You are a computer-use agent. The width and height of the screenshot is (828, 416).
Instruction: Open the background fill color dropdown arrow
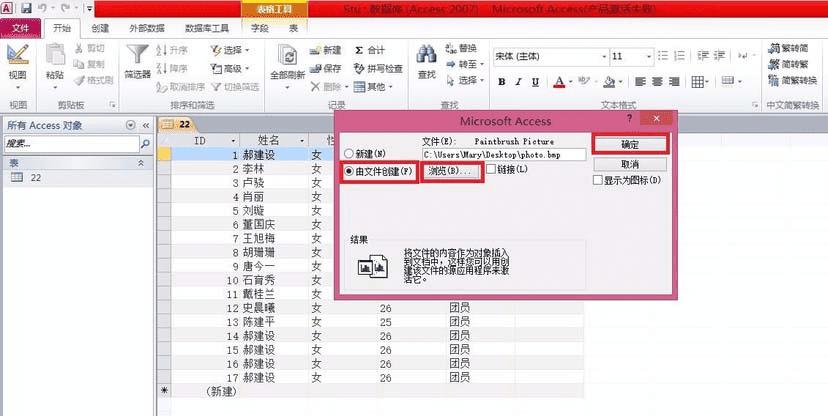(x=620, y=82)
